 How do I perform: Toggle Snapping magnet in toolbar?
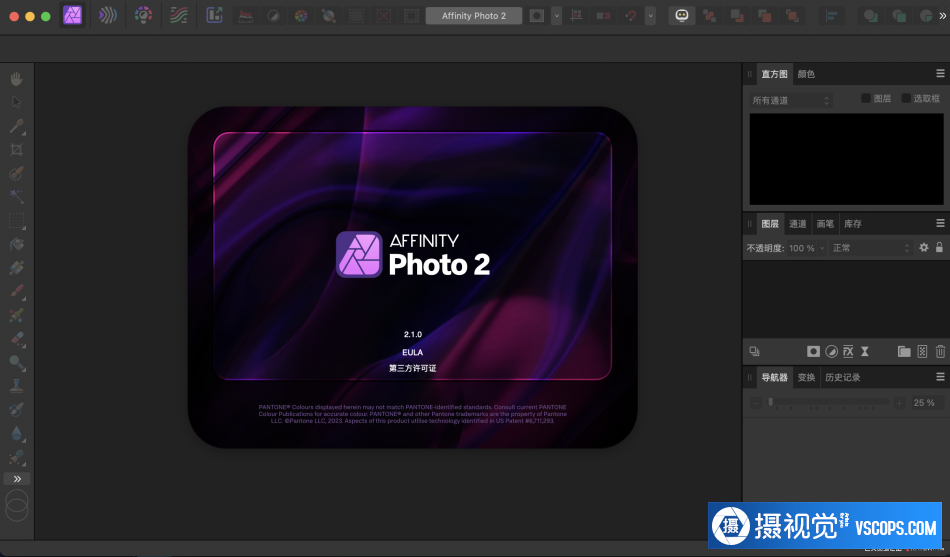click(x=631, y=16)
